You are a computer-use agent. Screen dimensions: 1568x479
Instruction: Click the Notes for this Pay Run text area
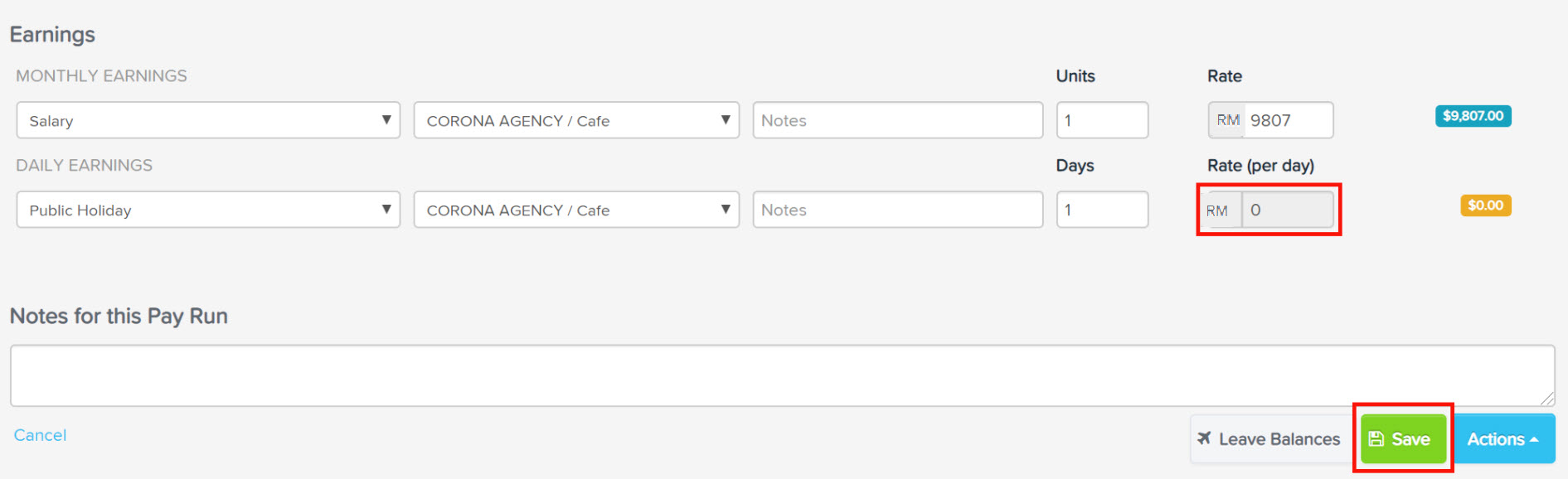pyautogui.click(x=781, y=375)
